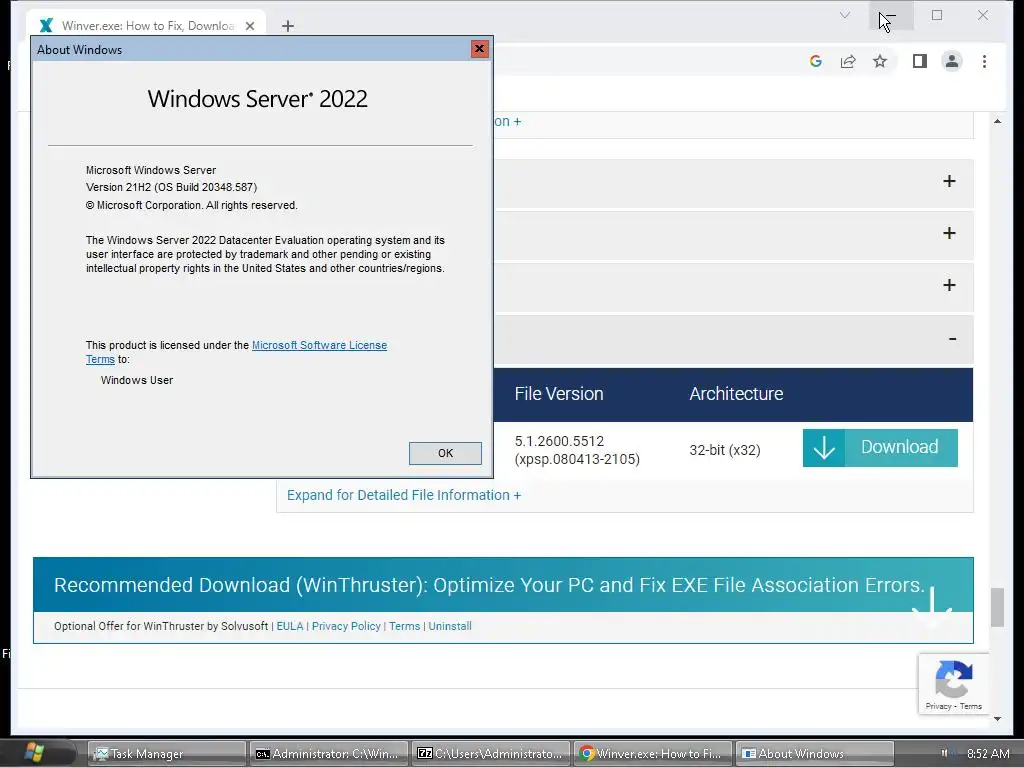Click the download arrow icon beside Download
The height and width of the screenshot is (768, 1024).
[x=824, y=447]
